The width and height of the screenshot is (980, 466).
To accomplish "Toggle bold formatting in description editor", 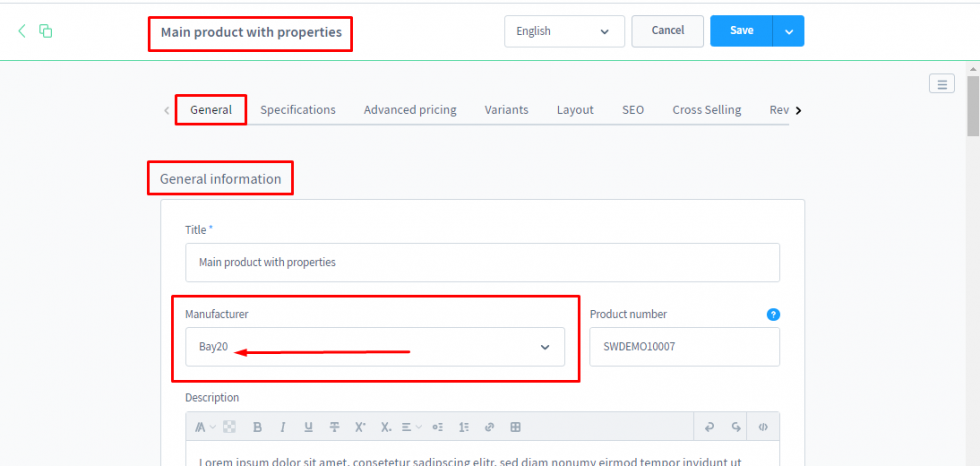I will (x=257, y=427).
